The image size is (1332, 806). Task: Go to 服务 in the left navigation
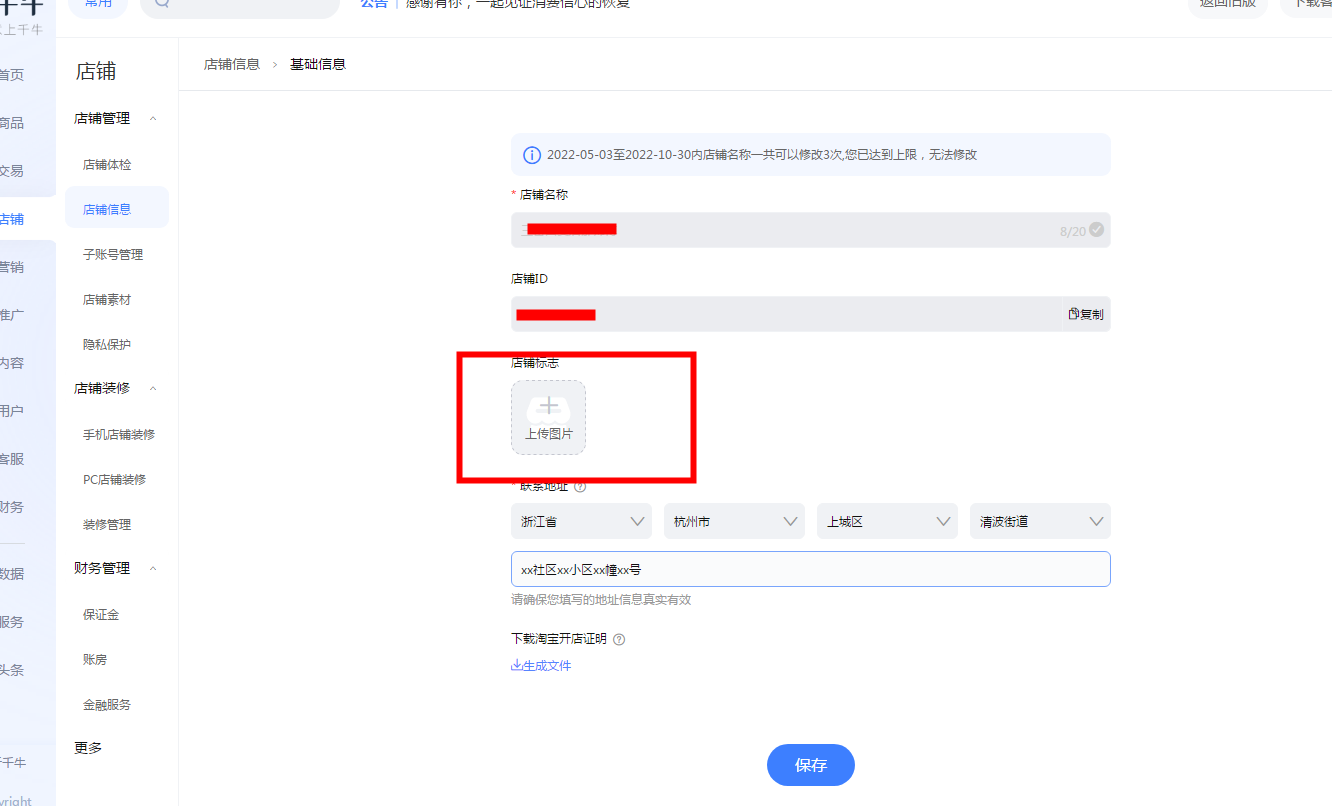click(12, 622)
